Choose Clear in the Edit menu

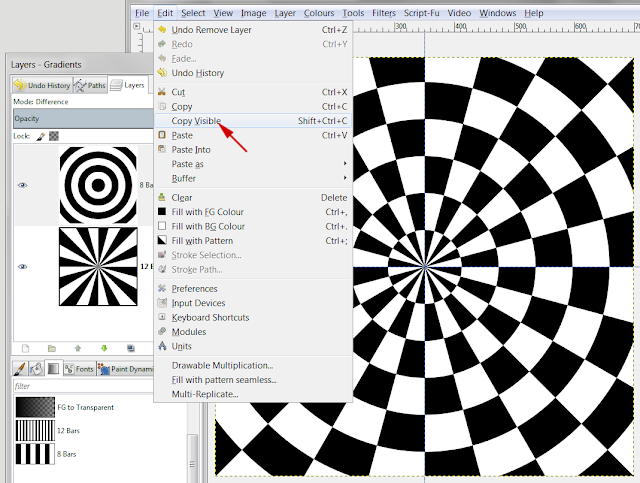253,198
